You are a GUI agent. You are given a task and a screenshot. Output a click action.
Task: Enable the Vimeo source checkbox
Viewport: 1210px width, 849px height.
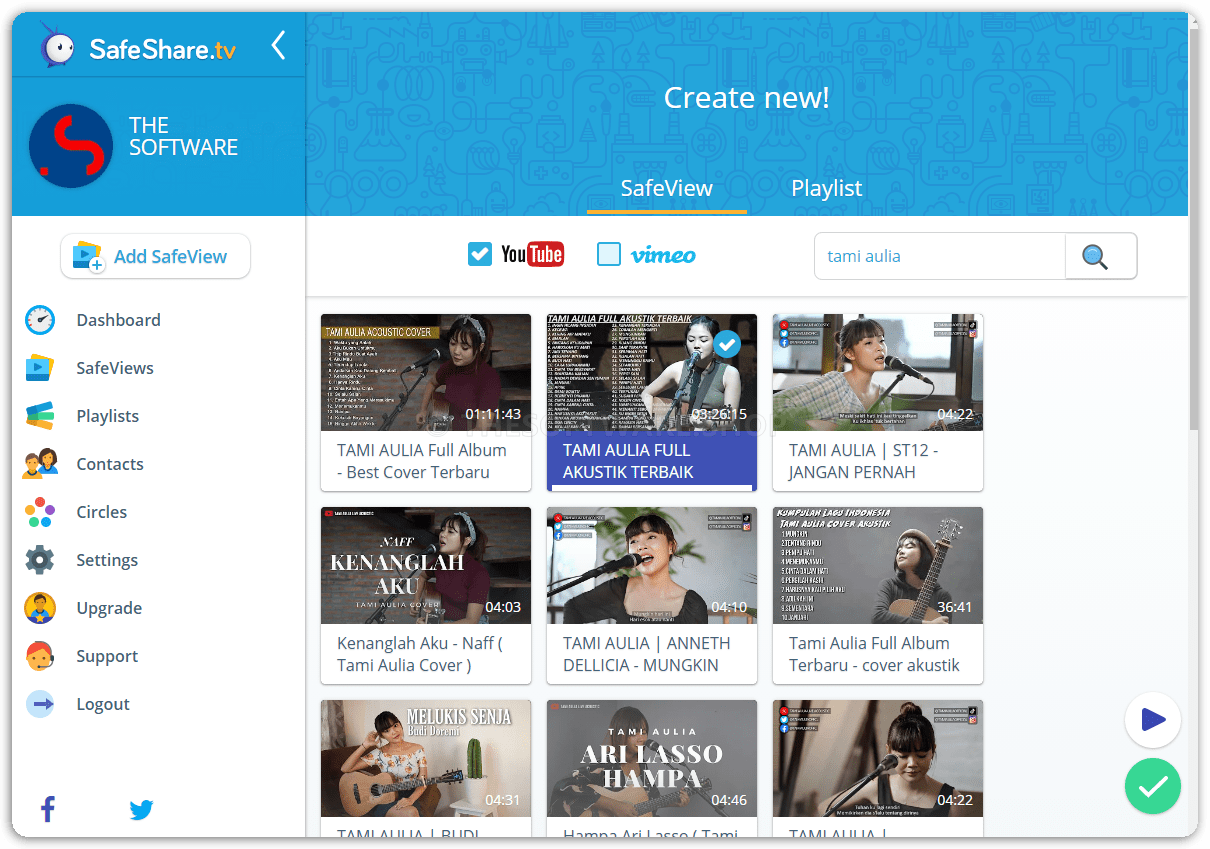click(609, 255)
